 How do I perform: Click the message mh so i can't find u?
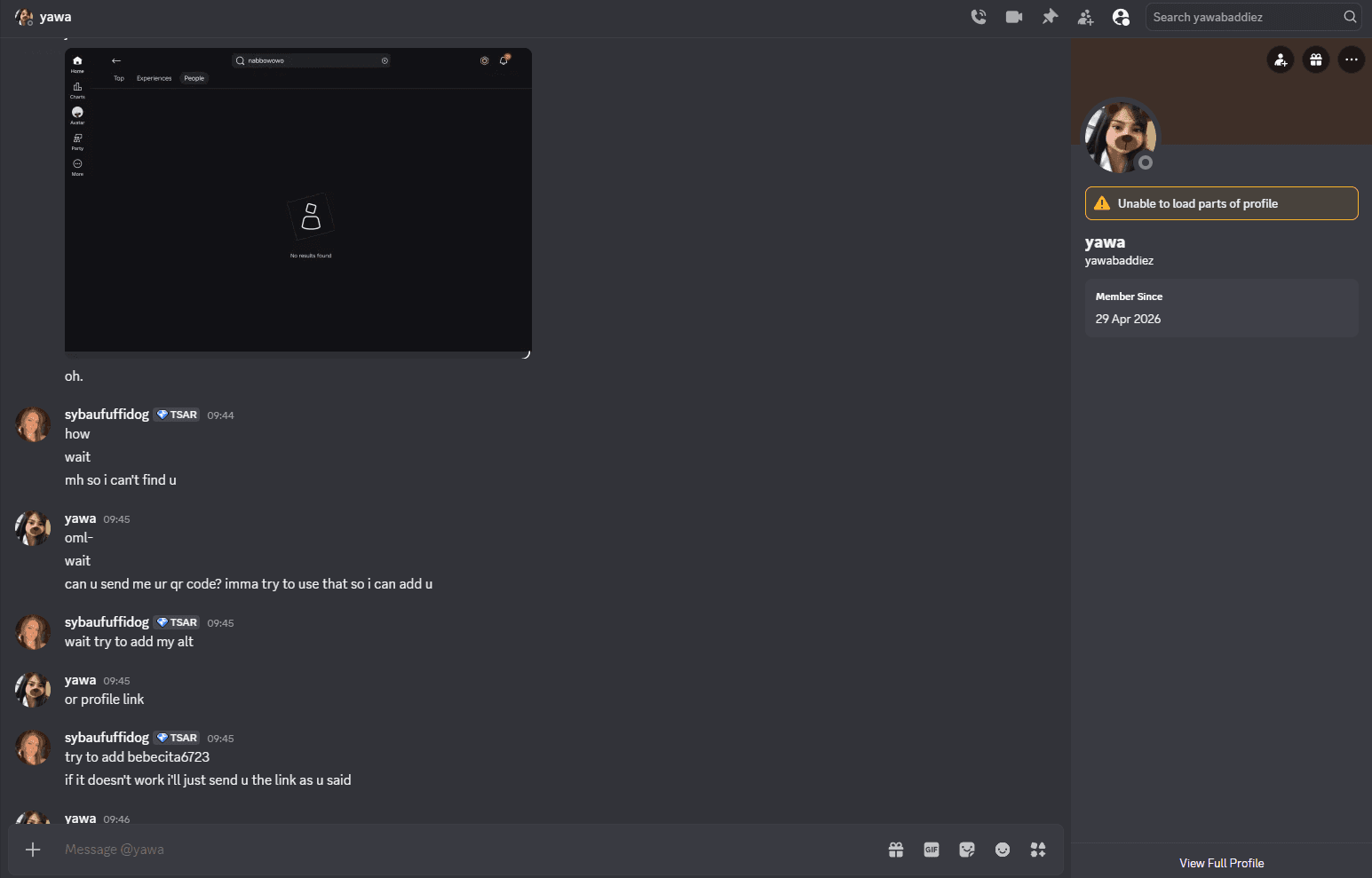click(121, 480)
